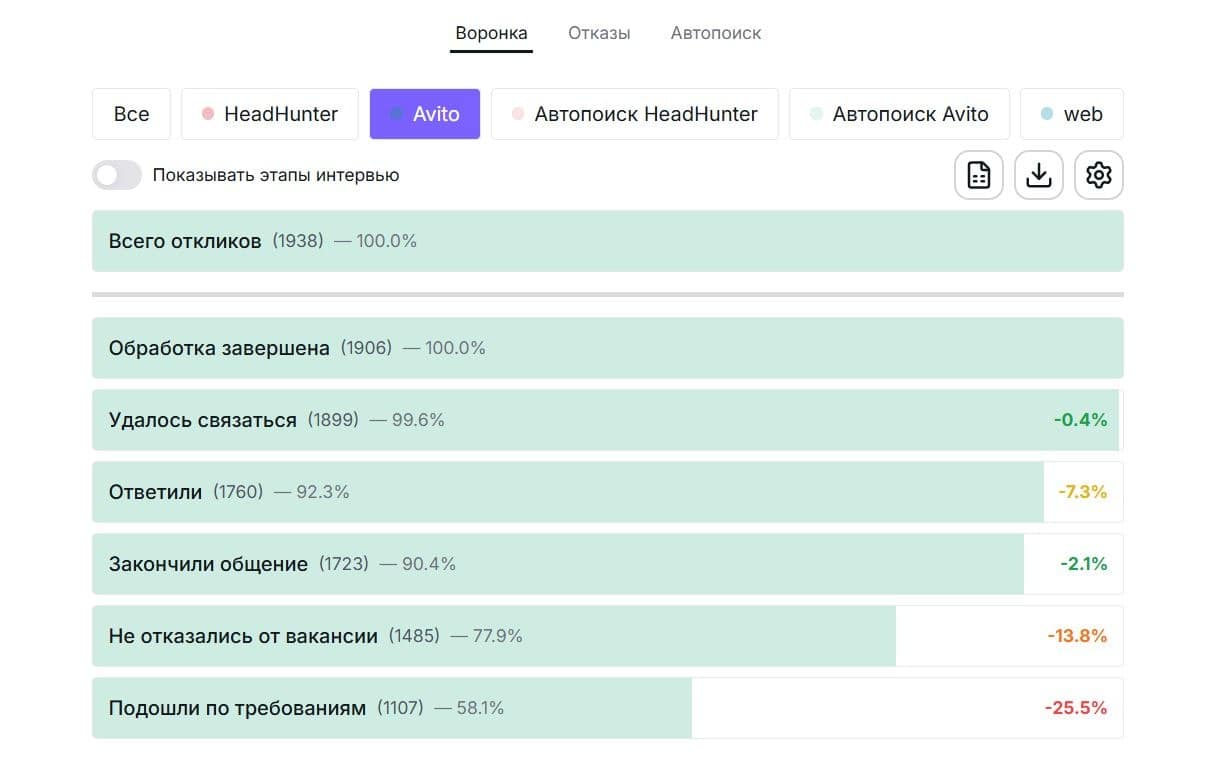Click 'Не отказались от вакансии' row label
Screen dimensions: 1214x773
[243, 636]
